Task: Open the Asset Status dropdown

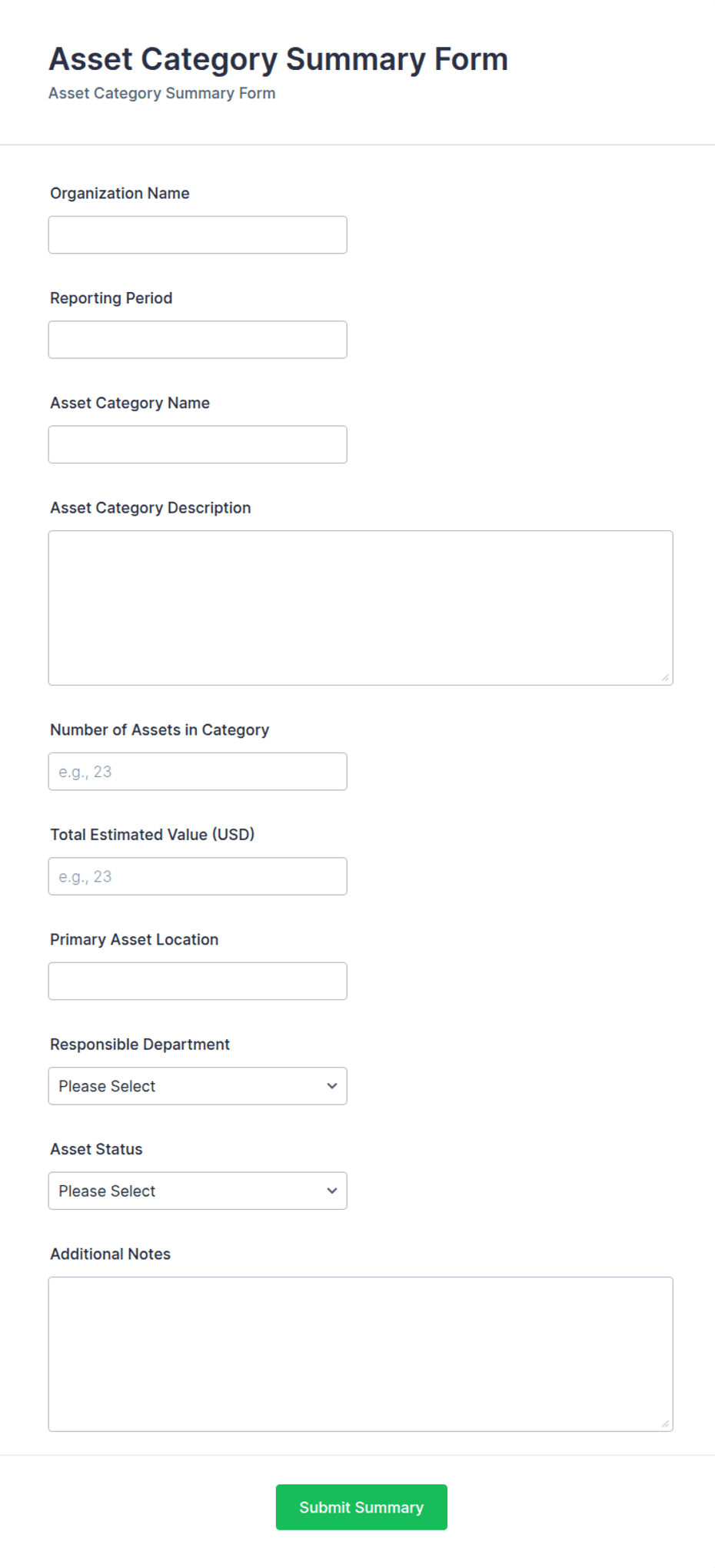Action: [x=198, y=1191]
